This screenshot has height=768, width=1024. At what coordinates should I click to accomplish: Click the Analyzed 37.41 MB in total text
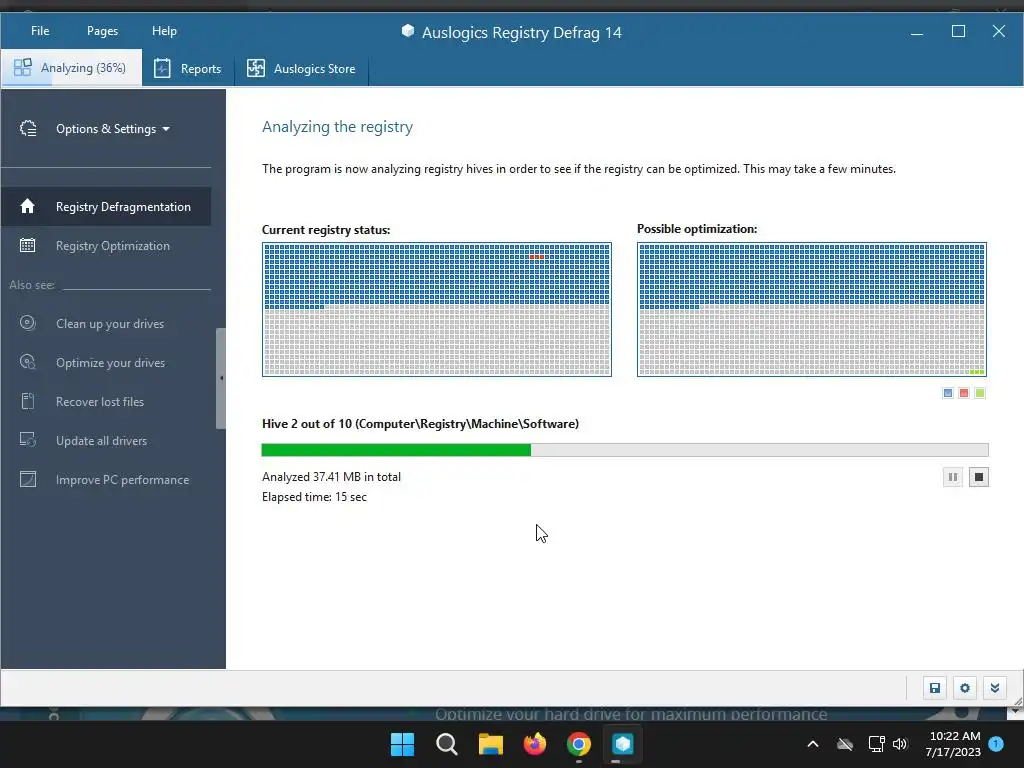coord(331,477)
